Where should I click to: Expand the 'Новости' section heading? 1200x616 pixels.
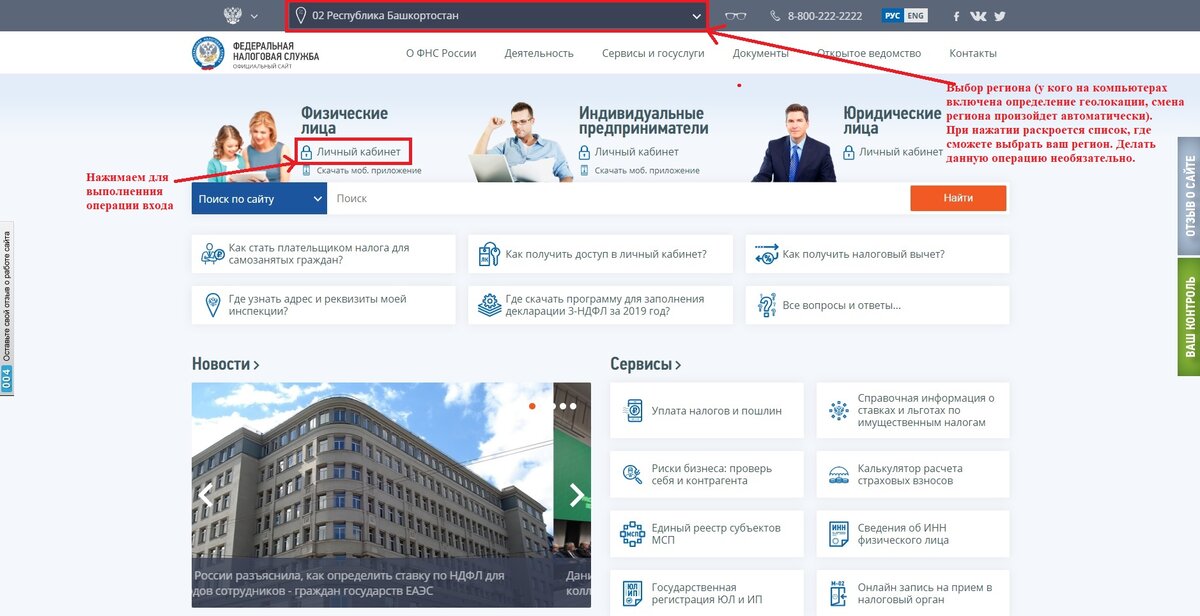(x=226, y=365)
